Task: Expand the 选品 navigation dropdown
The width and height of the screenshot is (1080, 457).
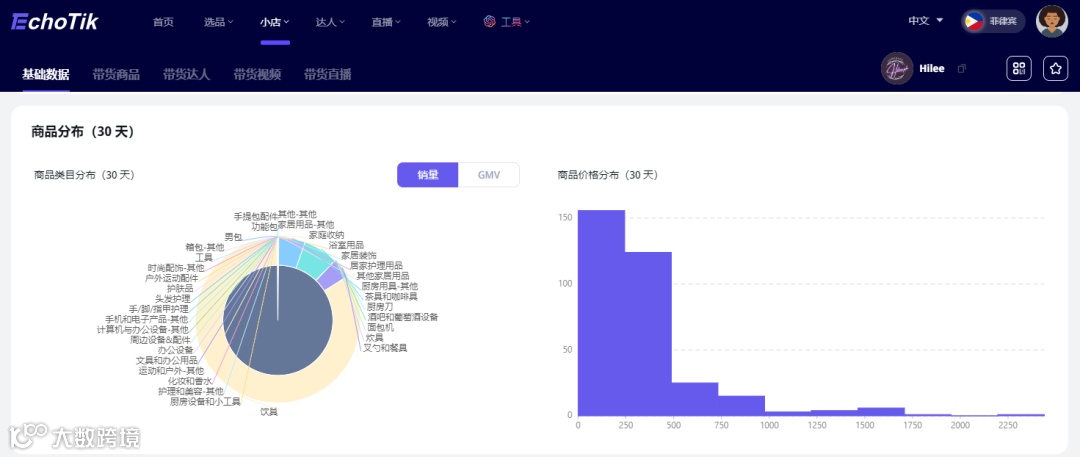Action: [x=218, y=22]
